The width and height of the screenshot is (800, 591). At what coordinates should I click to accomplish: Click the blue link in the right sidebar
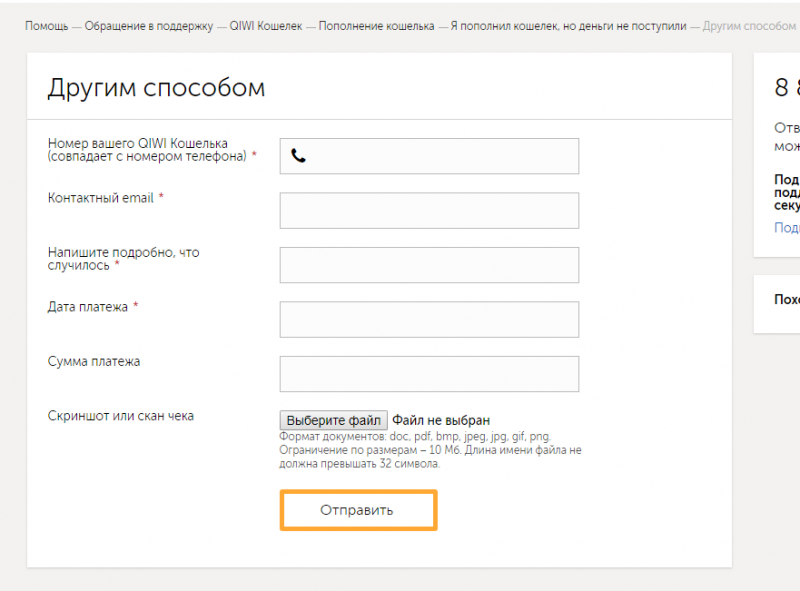coord(787,228)
